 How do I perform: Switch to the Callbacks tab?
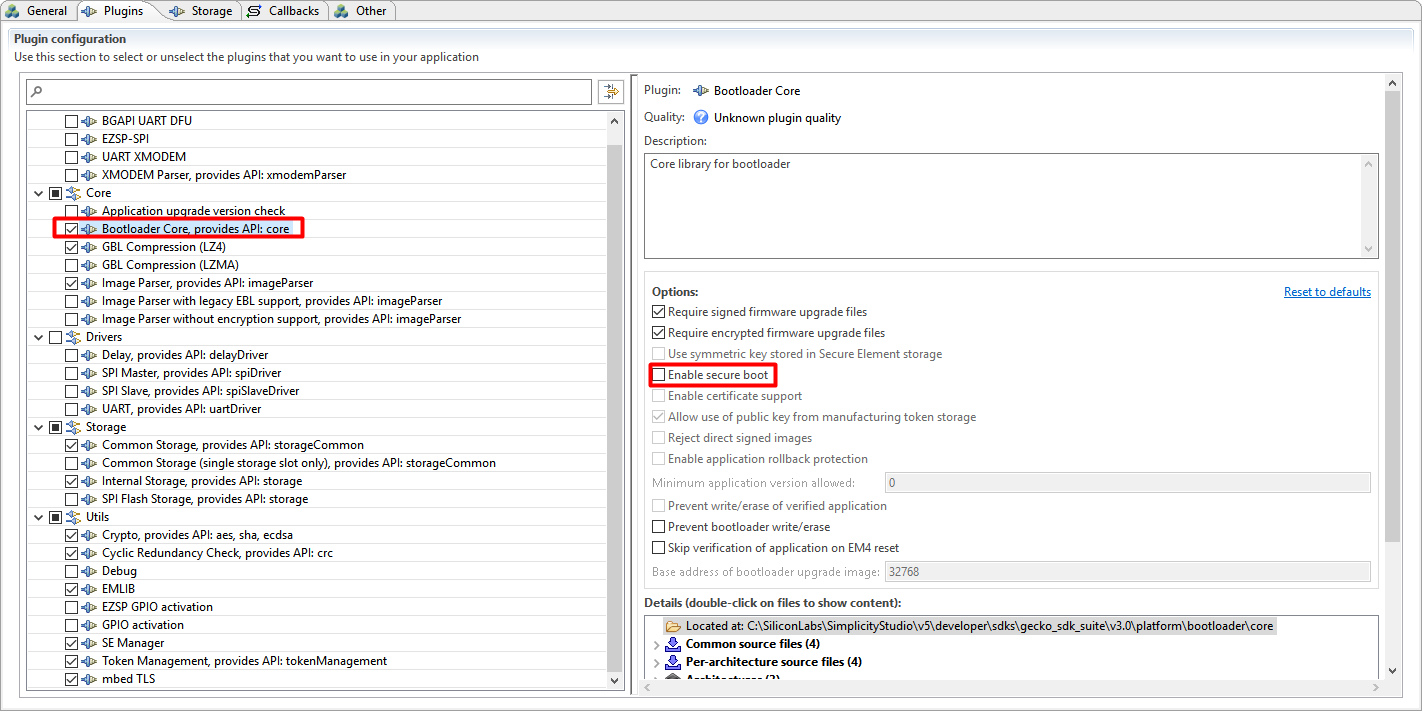pos(284,11)
